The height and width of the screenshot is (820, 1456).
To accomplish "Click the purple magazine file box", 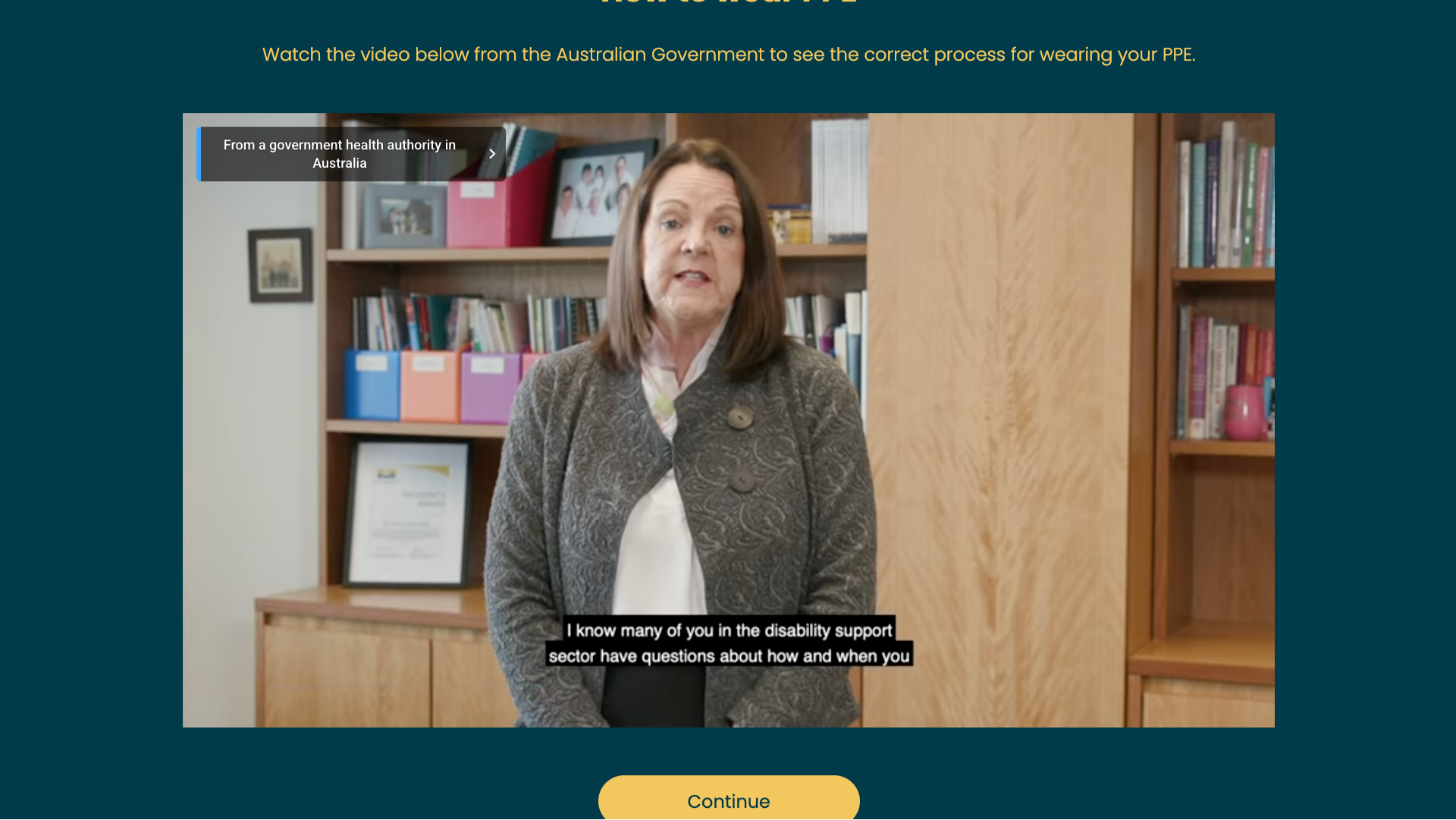I will 490,388.
